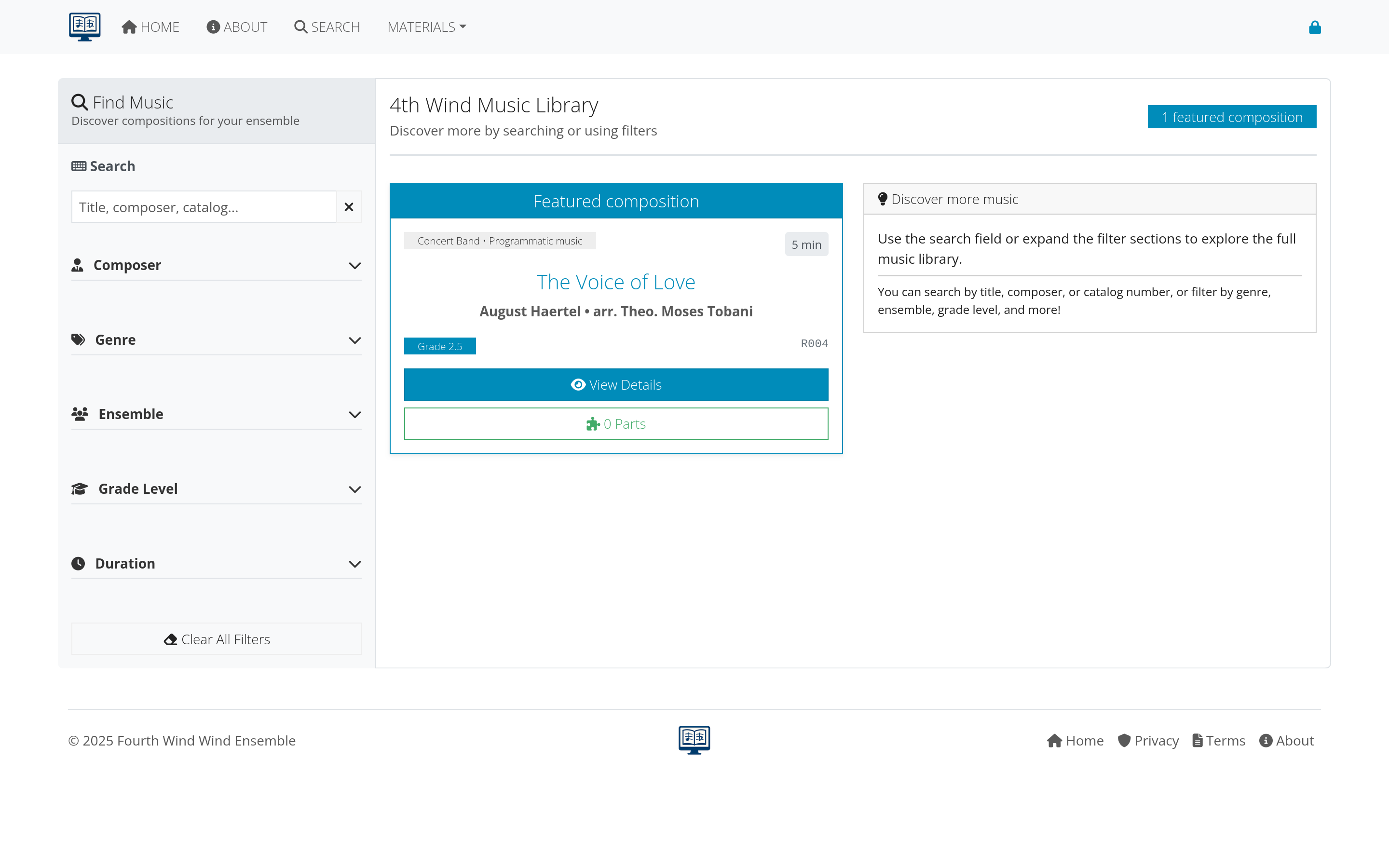Click the footer library logo icon
Viewport: 1389px width, 868px height.
point(694,740)
